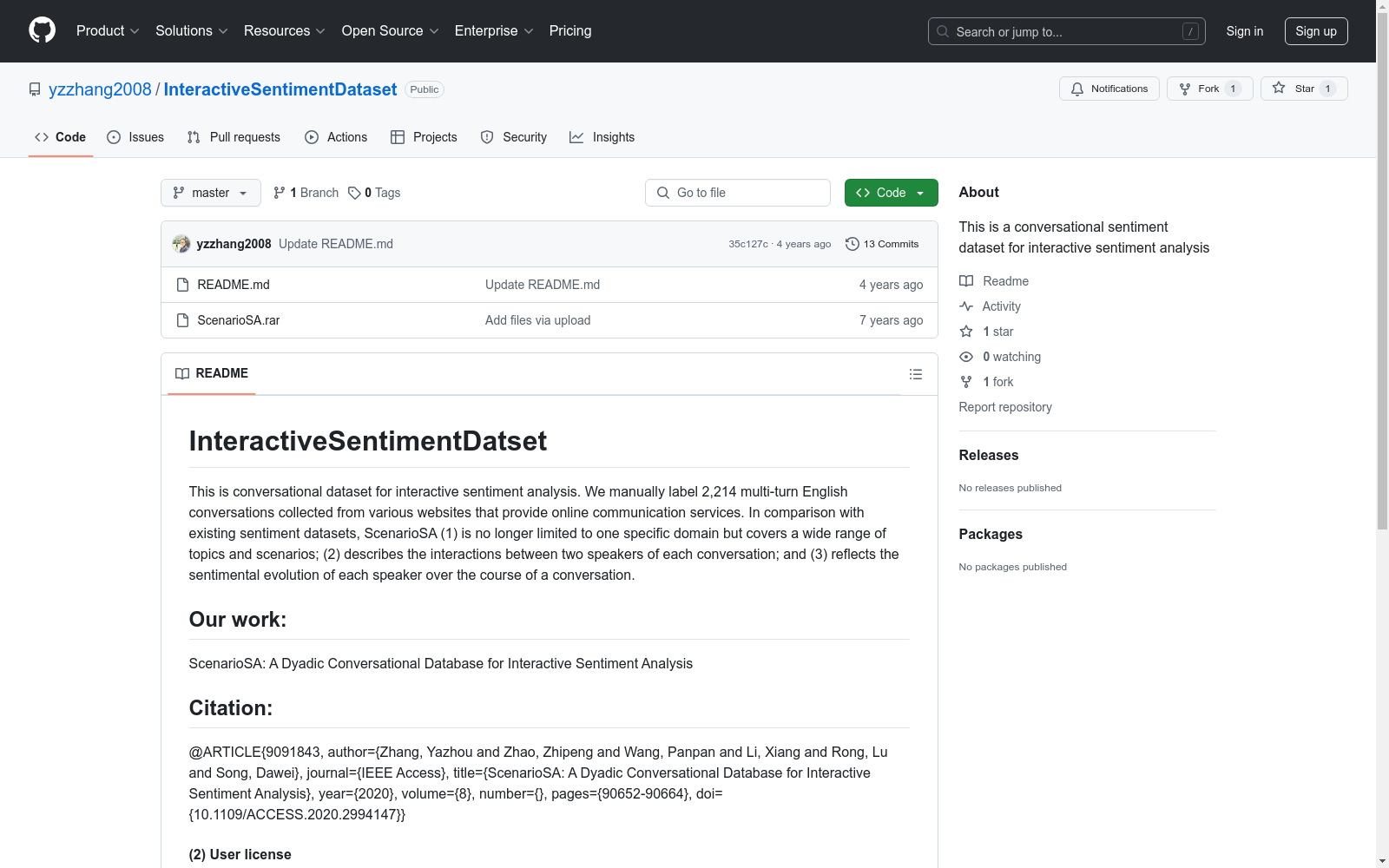Click the star count badge 1

tap(1327, 89)
